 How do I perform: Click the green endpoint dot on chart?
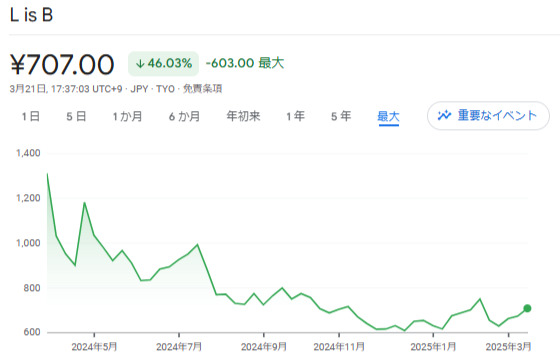coord(527,308)
